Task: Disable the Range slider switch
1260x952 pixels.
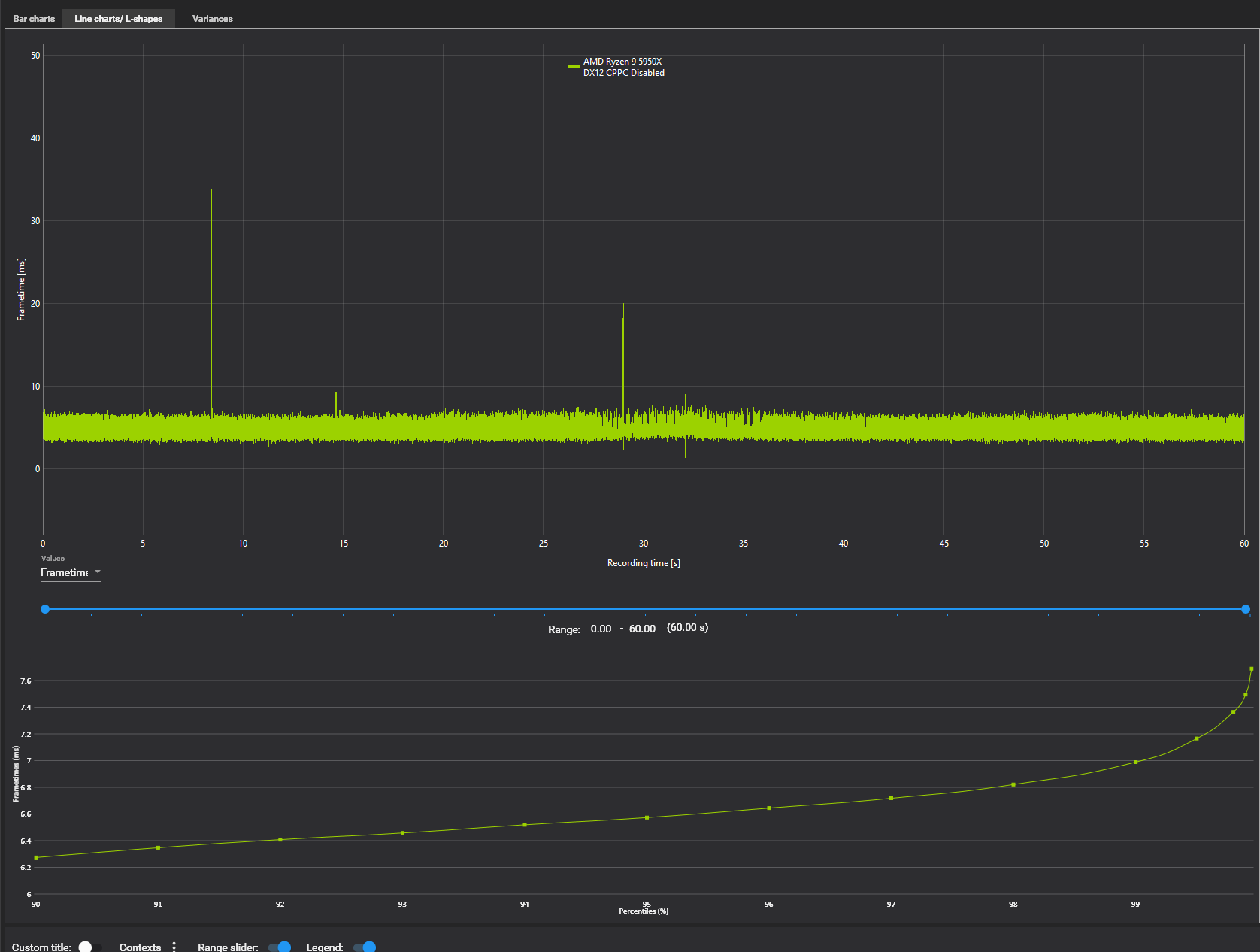Action: pyautogui.click(x=279, y=947)
